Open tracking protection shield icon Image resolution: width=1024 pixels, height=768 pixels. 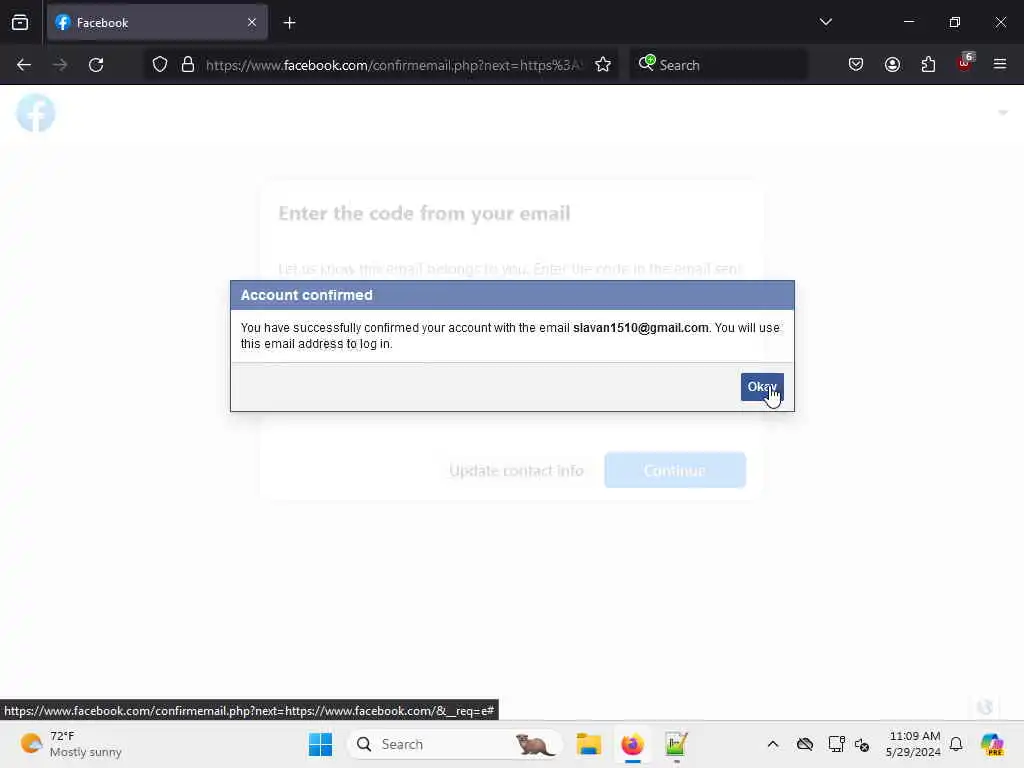point(160,65)
